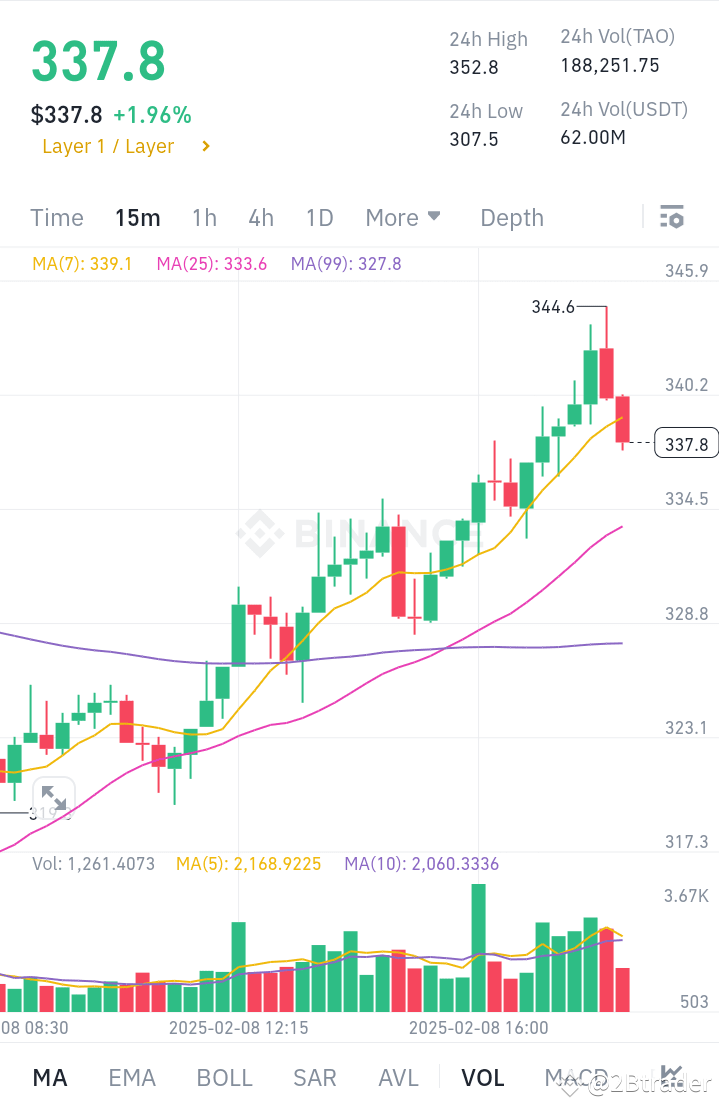This screenshot has height=1106, width=719.
Task: Select the 4h interval tab
Action: [x=261, y=217]
